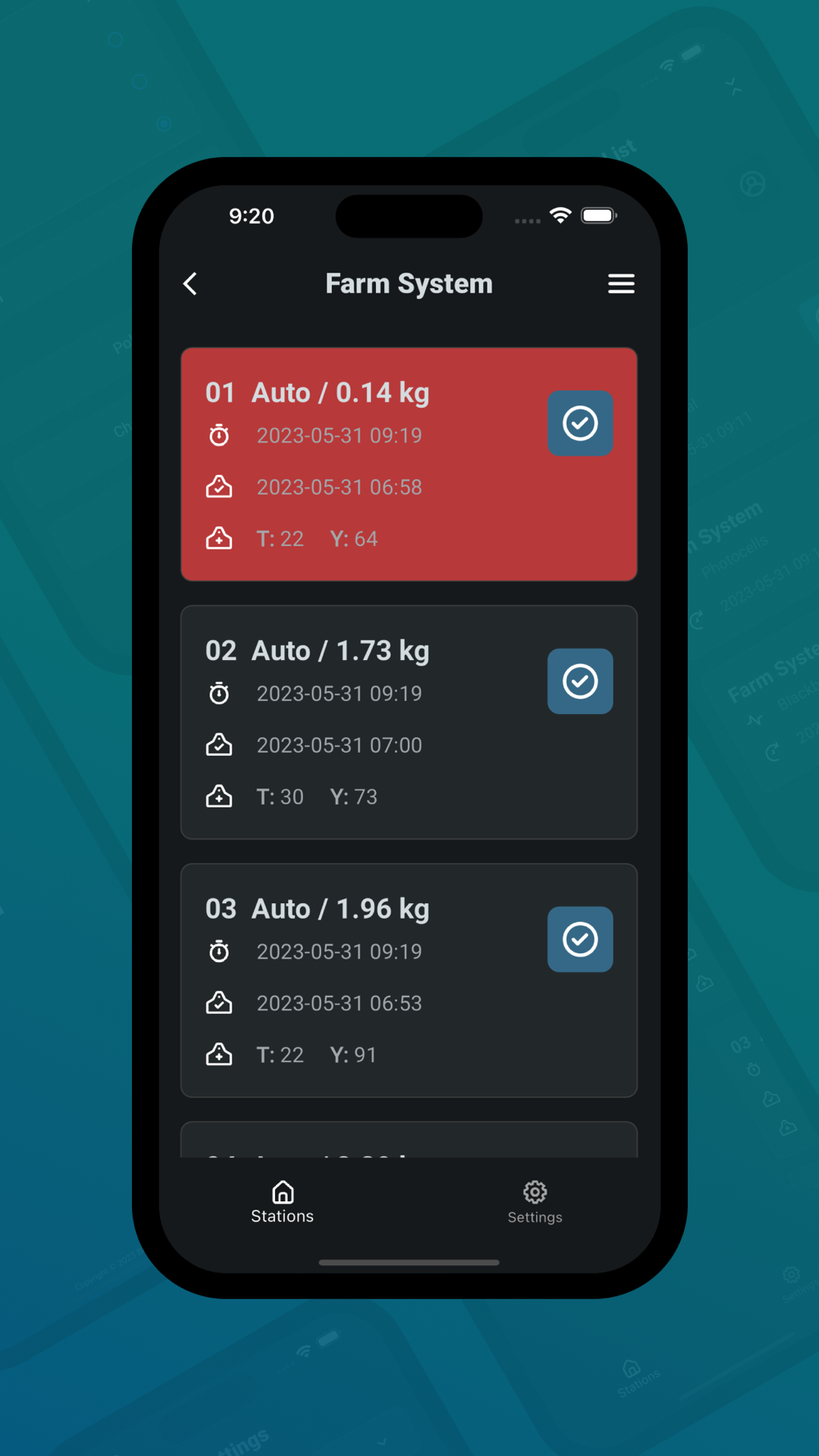Toggle the checkmark on station 03
The width and height of the screenshot is (819, 1456).
pyautogui.click(x=580, y=939)
